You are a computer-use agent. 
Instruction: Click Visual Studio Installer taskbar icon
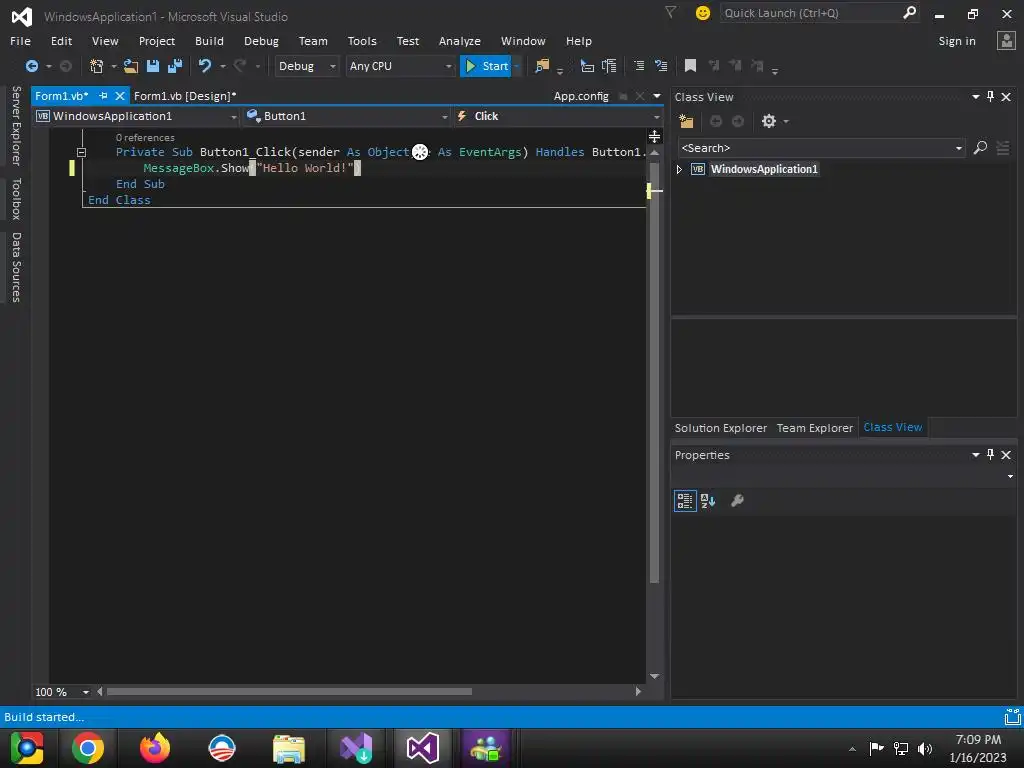[x=356, y=748]
